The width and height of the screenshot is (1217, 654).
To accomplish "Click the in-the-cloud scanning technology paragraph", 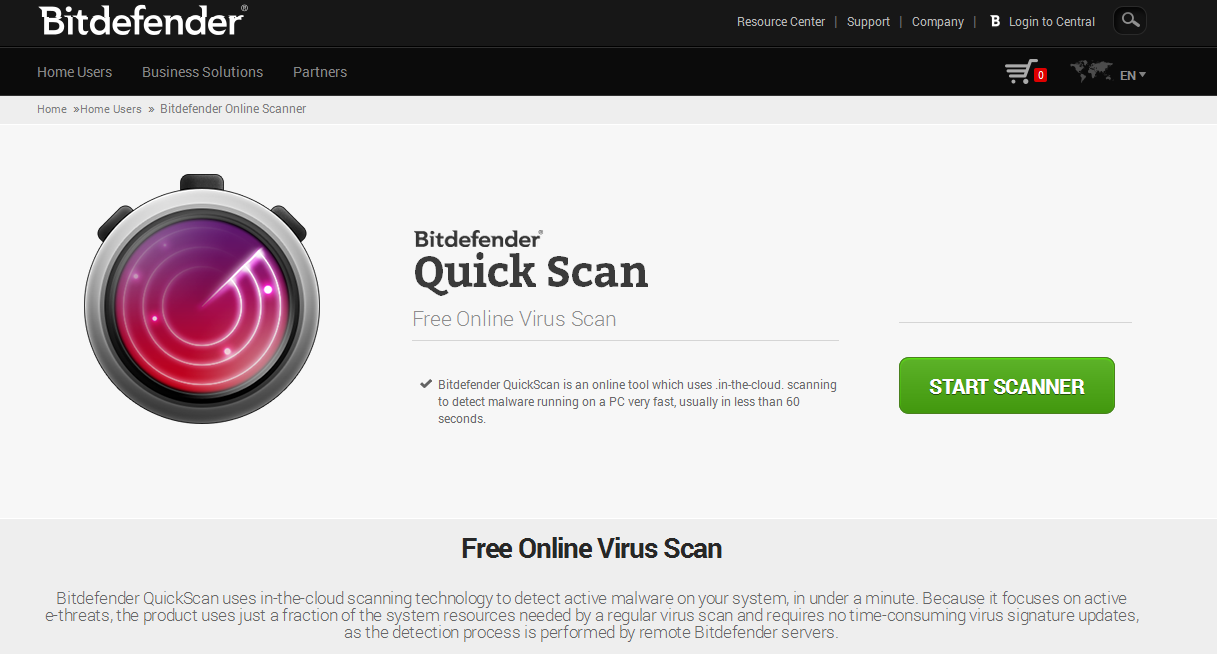I will (592, 615).
